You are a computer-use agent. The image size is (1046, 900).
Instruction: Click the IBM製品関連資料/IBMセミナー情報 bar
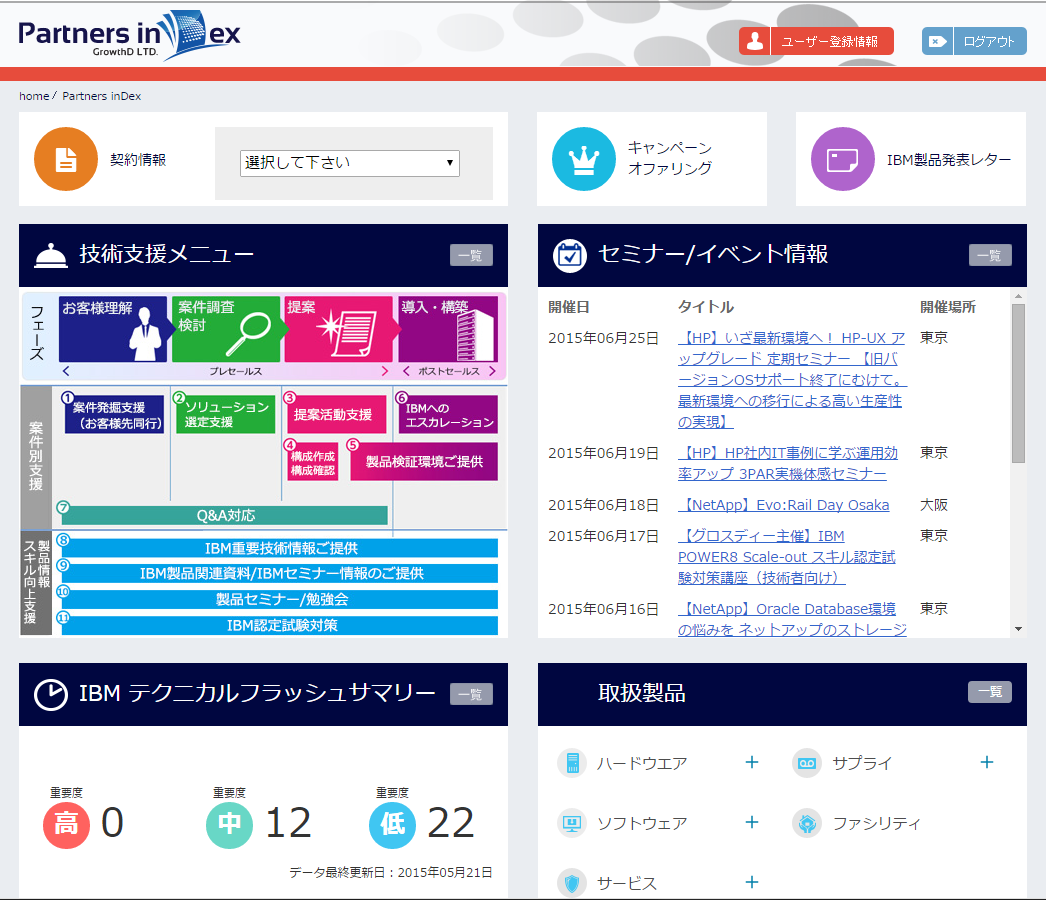[x=280, y=573]
